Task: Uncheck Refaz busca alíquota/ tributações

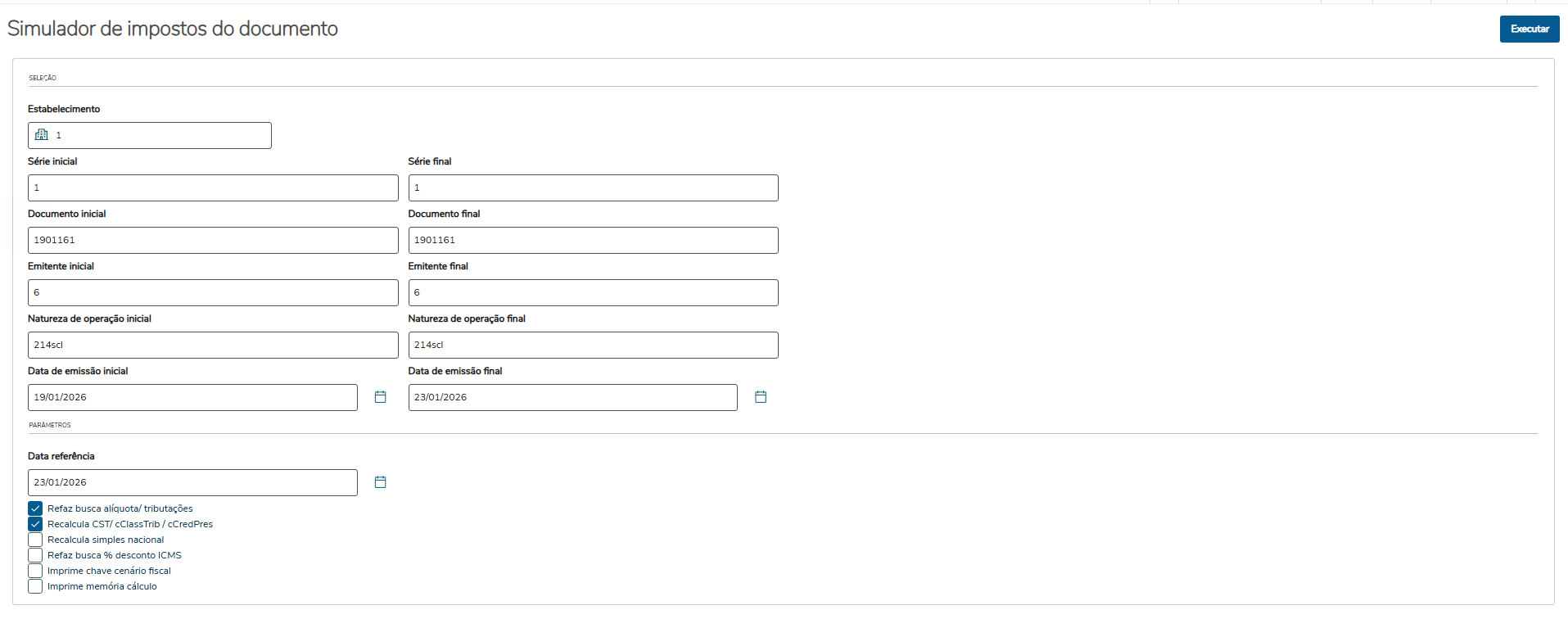Action: pyautogui.click(x=35, y=508)
